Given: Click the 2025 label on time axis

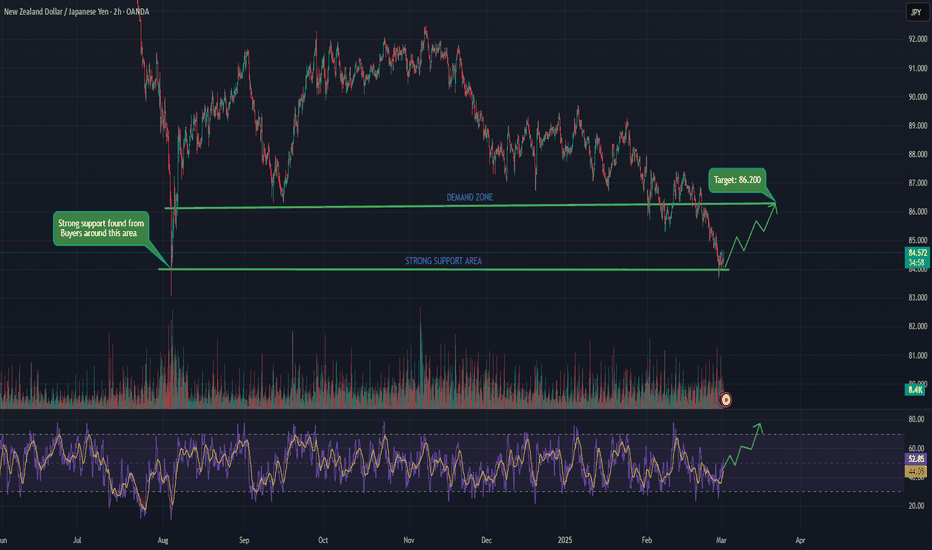Looking at the screenshot, I should (x=565, y=540).
